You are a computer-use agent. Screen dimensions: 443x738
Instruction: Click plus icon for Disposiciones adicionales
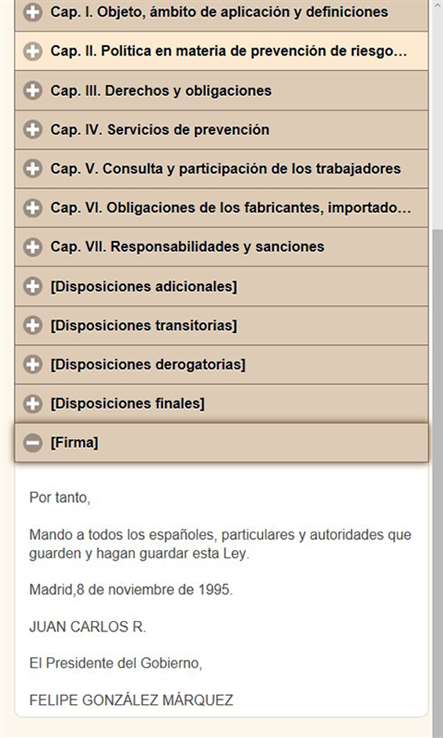(32, 286)
